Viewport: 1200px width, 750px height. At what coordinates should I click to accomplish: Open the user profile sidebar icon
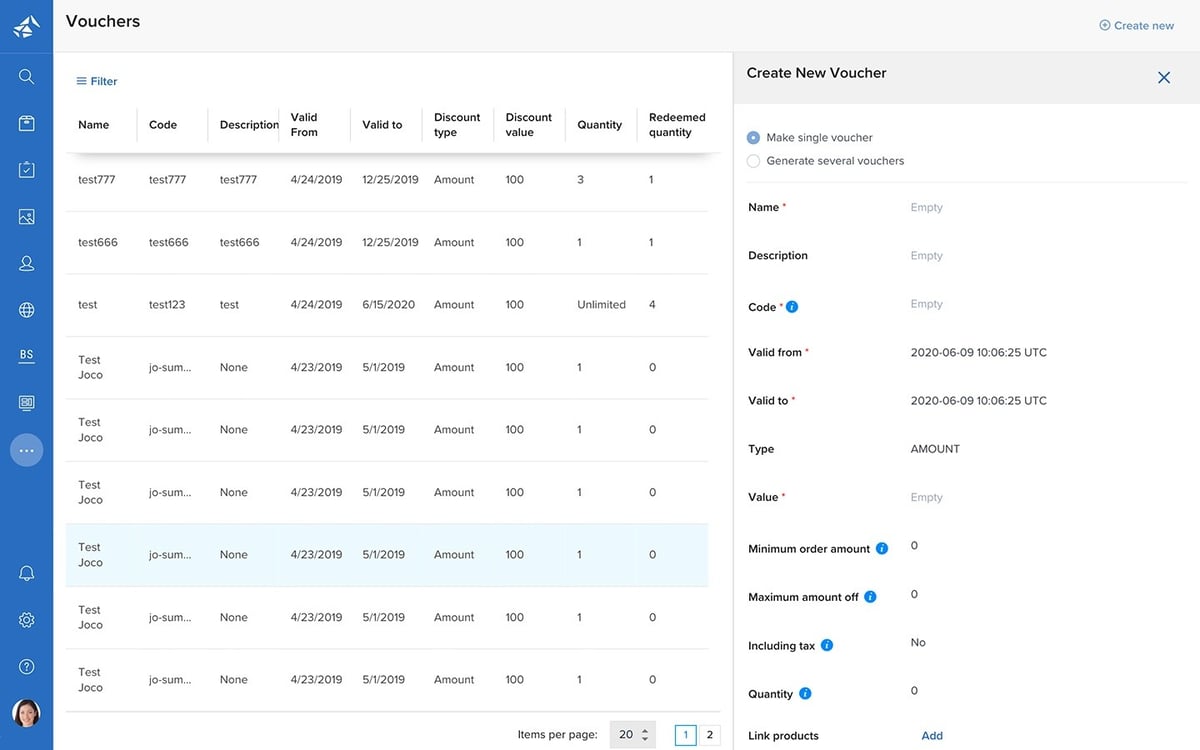tap(27, 263)
